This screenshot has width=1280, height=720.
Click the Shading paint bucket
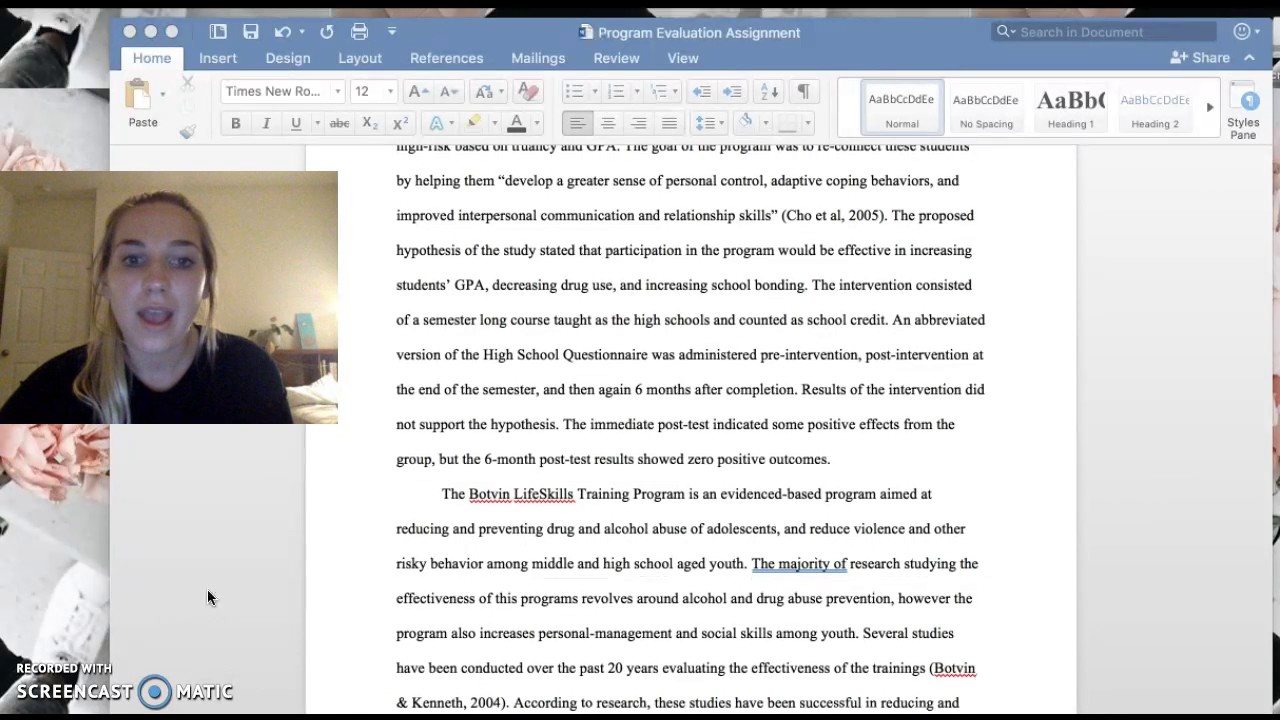coord(745,123)
